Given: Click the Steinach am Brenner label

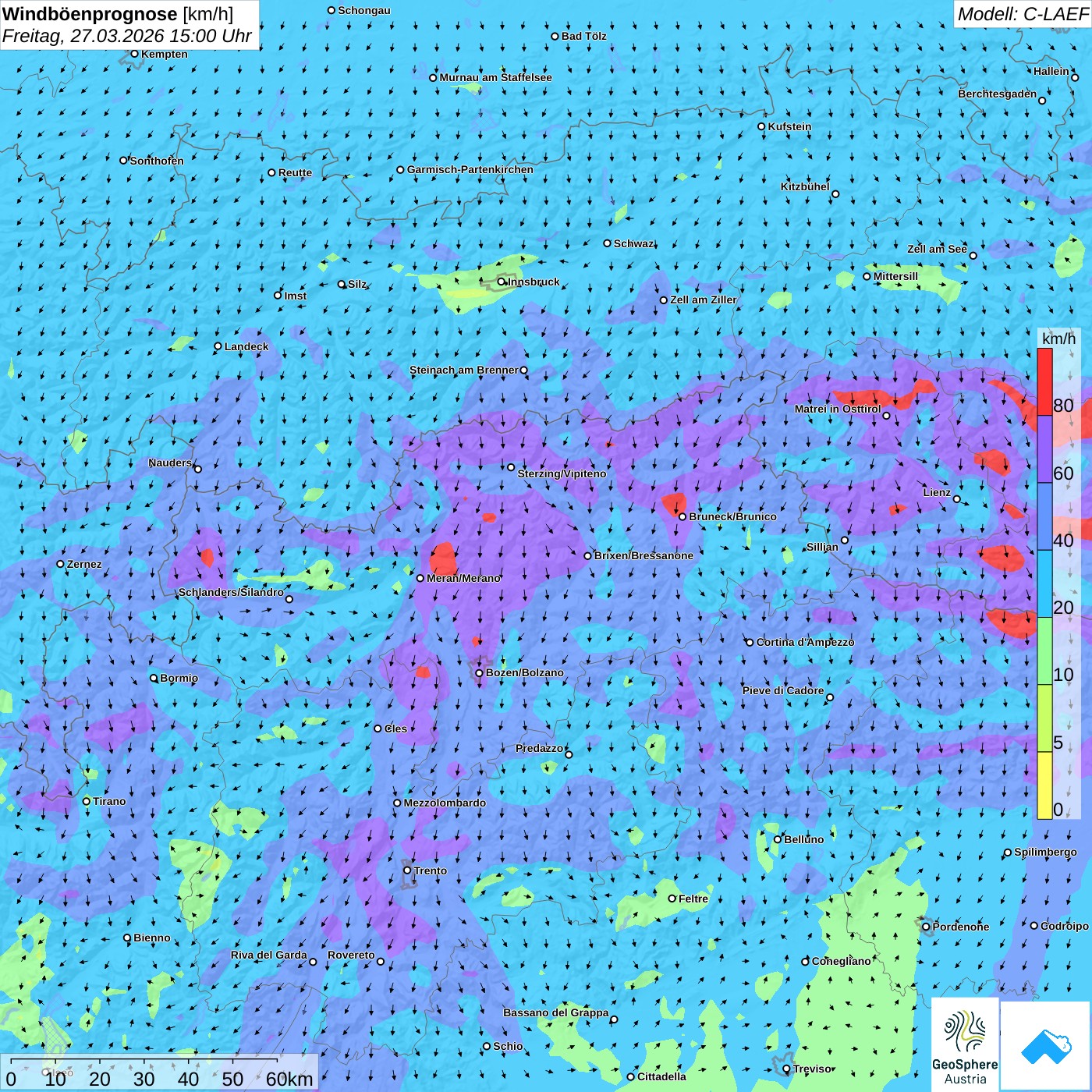Looking at the screenshot, I should click(x=464, y=370).
